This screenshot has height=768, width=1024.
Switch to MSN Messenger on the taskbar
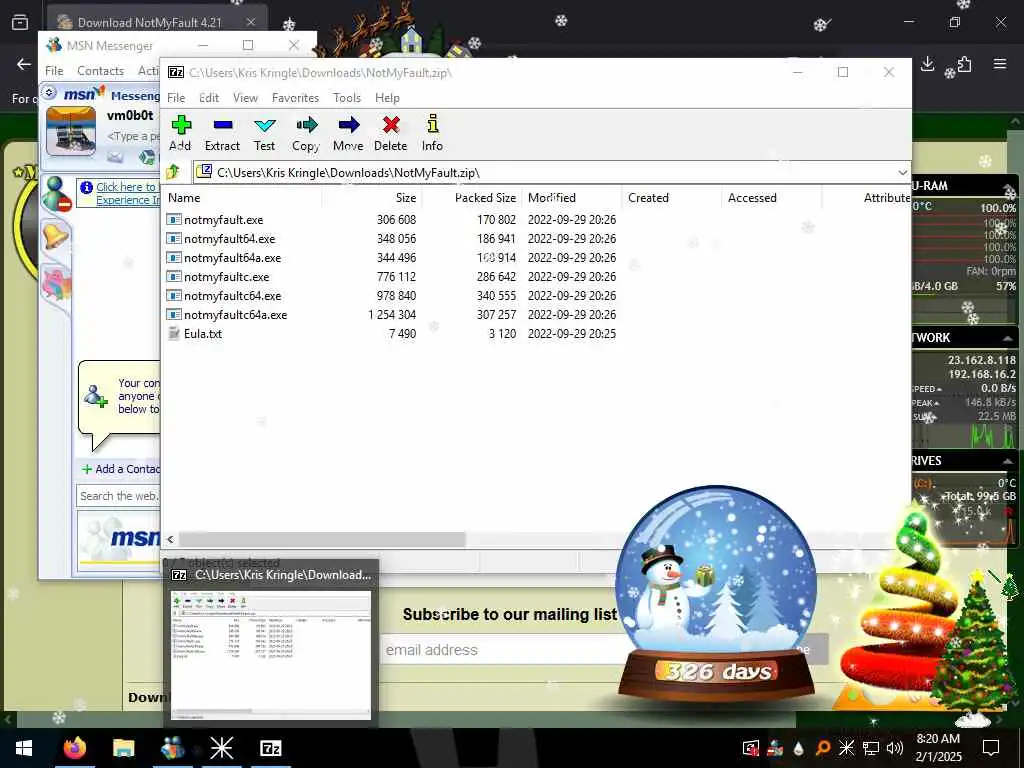tap(172, 748)
